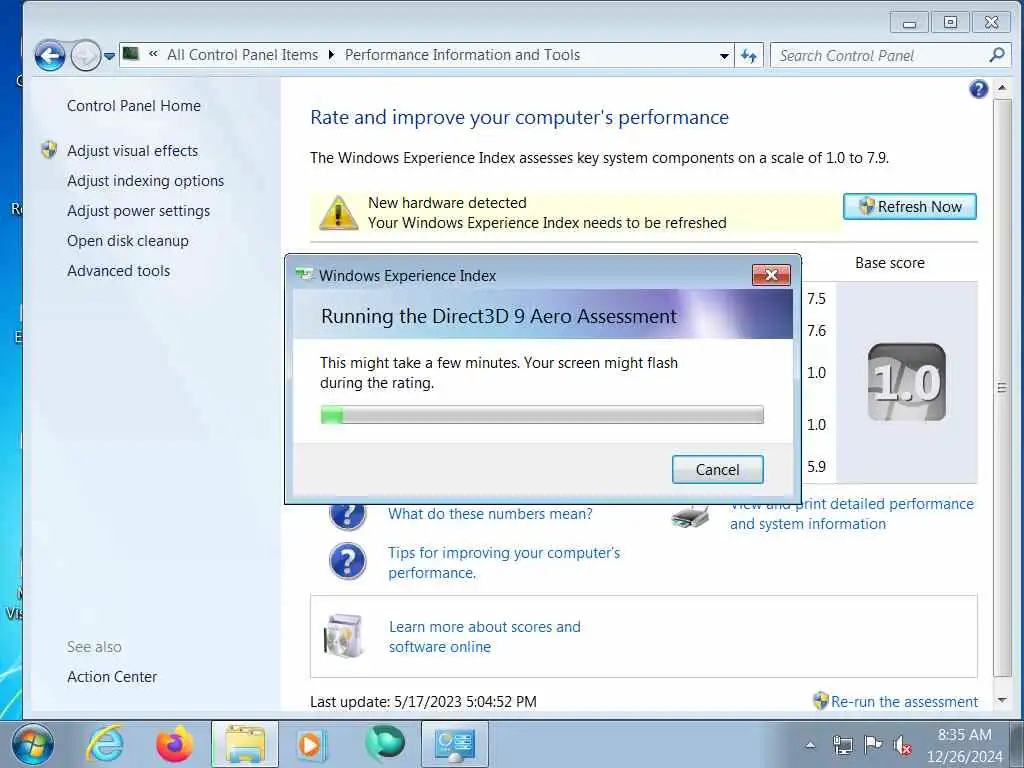Viewport: 1024px width, 768px height.
Task: Click the 1.0 base score badge
Action: (906, 383)
